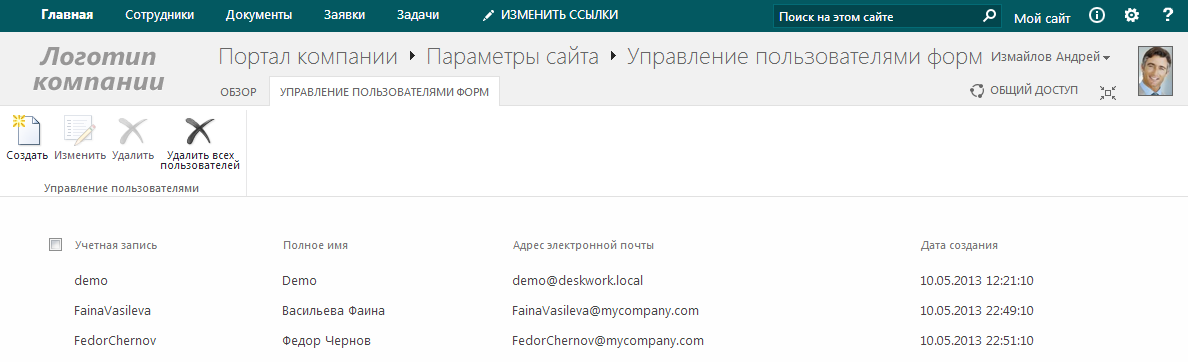Click the Создать new user icon
The height and width of the screenshot is (362, 1188).
pos(27,130)
